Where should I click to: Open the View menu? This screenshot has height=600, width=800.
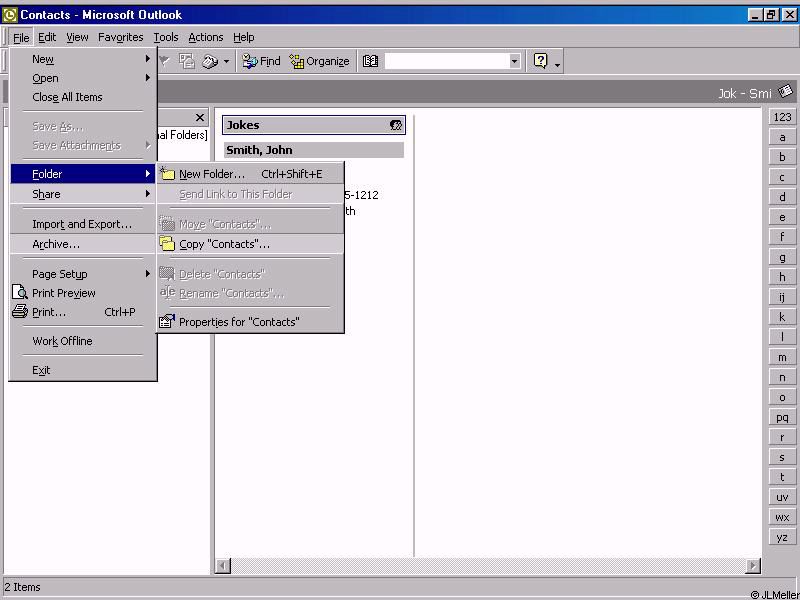[77, 37]
